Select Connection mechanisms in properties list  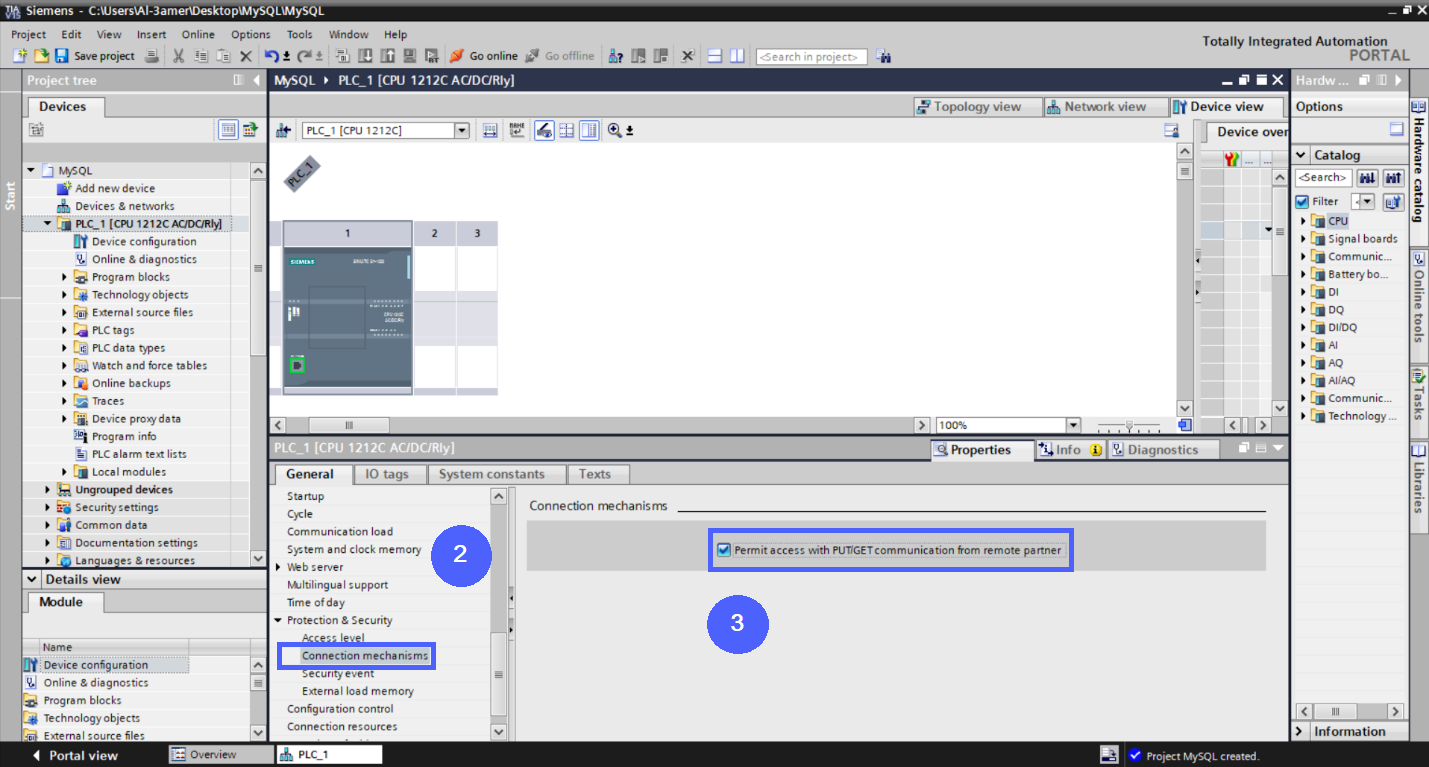pyautogui.click(x=365, y=656)
